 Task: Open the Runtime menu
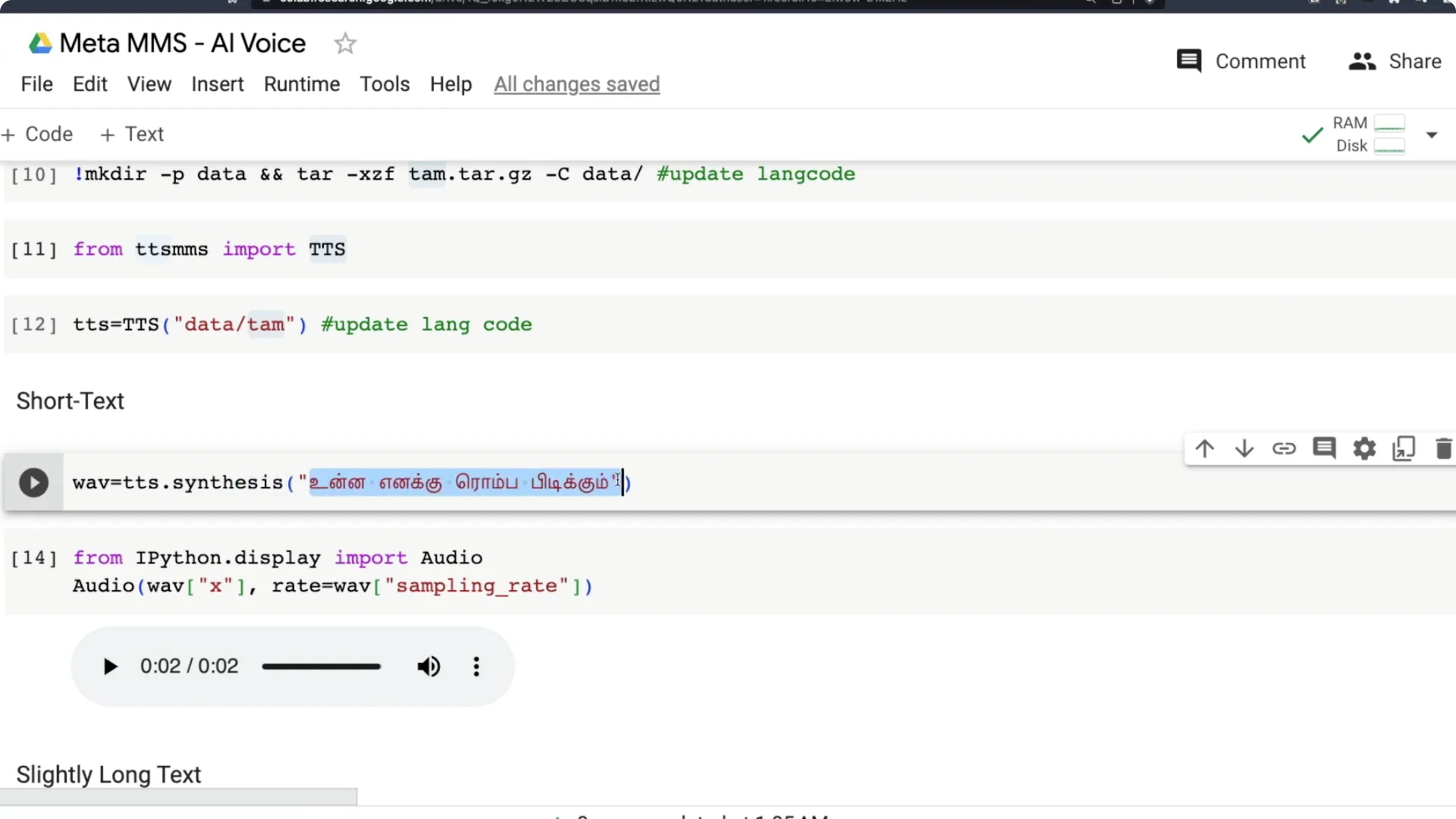click(x=301, y=84)
